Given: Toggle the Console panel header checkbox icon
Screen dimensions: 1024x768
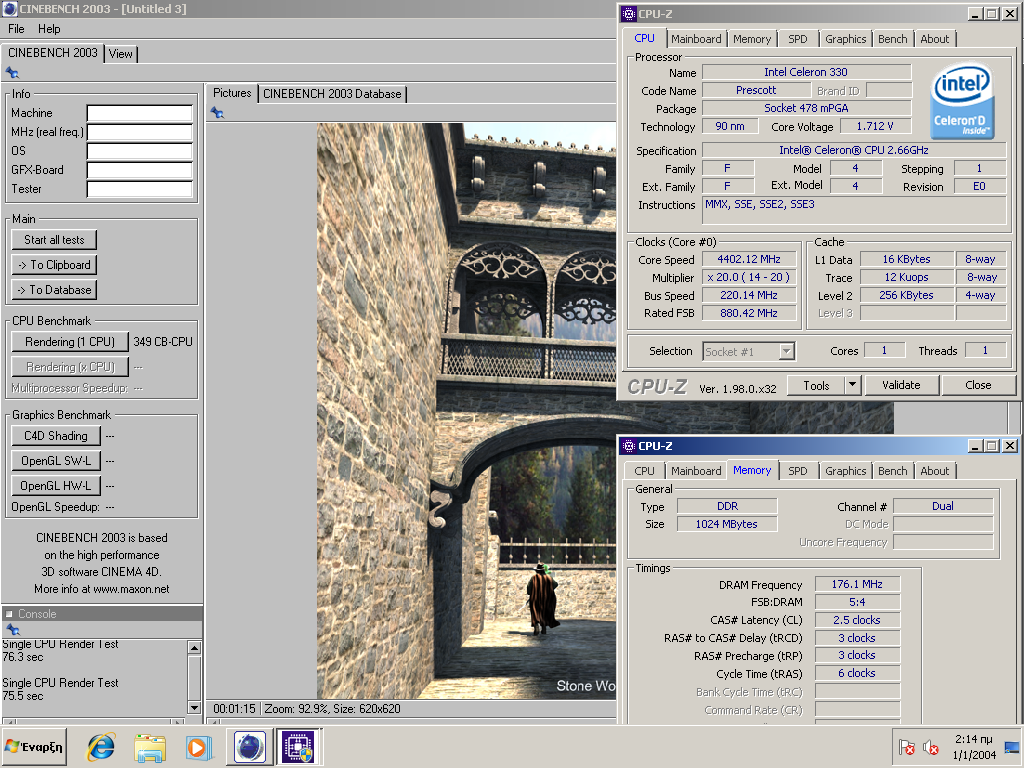Looking at the screenshot, I should pyautogui.click(x=9, y=614).
